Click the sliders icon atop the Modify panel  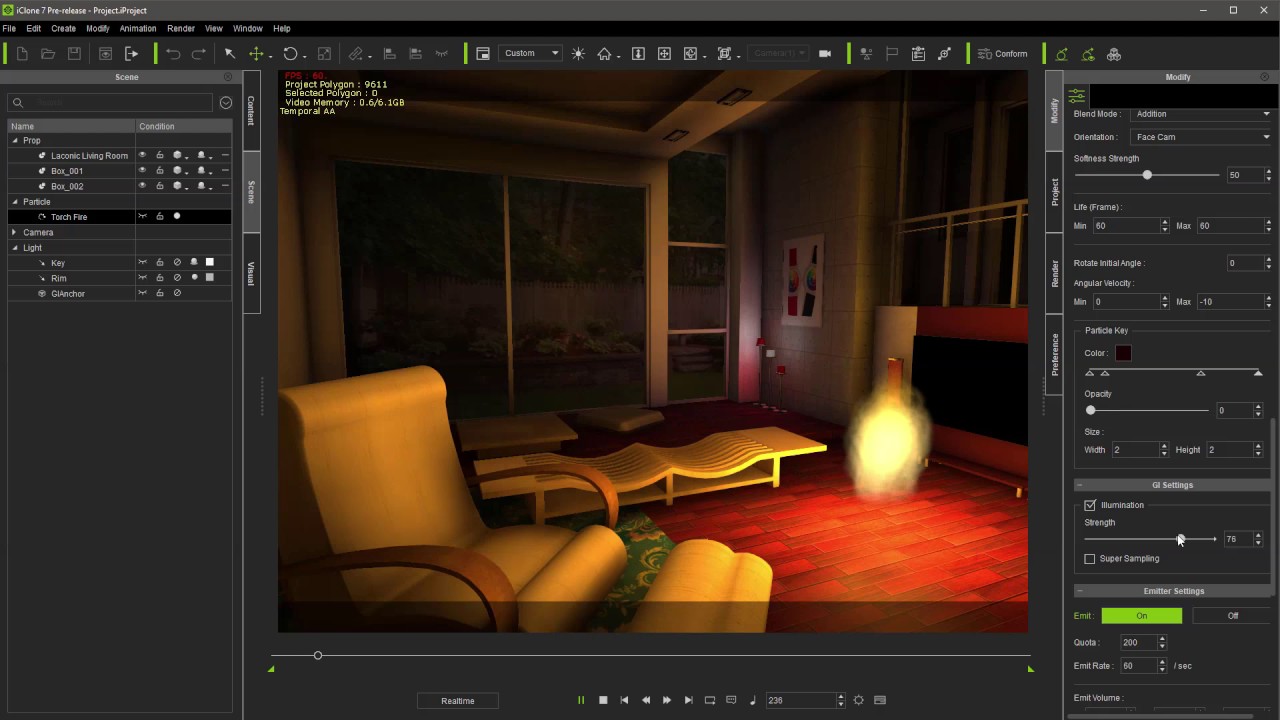pos(1077,96)
